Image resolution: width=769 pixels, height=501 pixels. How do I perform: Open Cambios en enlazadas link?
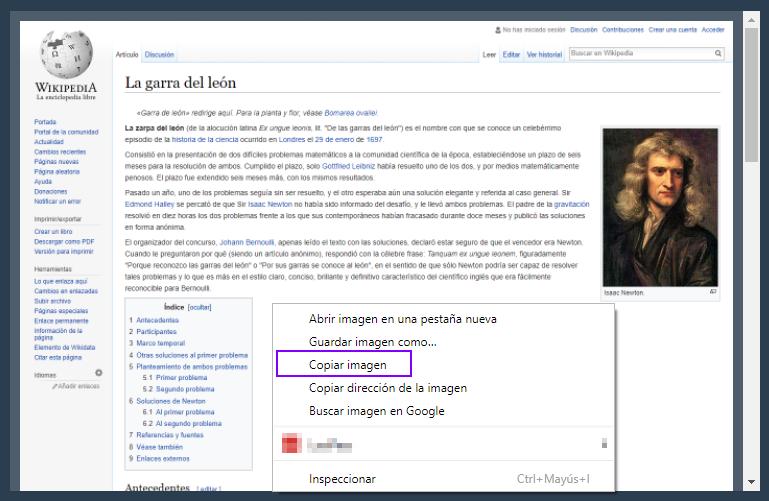(x=66, y=291)
